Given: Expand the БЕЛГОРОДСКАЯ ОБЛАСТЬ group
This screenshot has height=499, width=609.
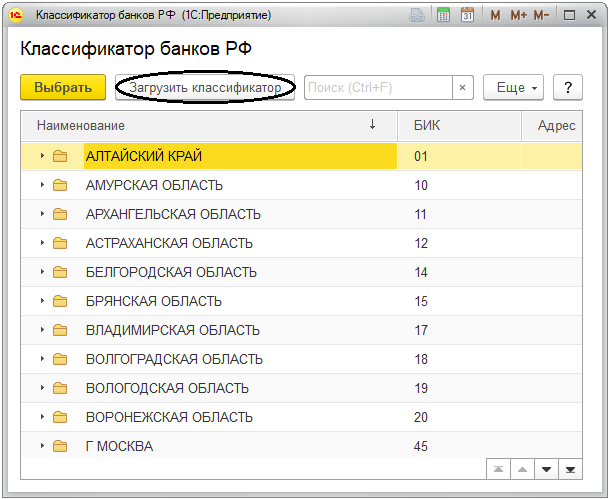Looking at the screenshot, I should pyautogui.click(x=42, y=272).
